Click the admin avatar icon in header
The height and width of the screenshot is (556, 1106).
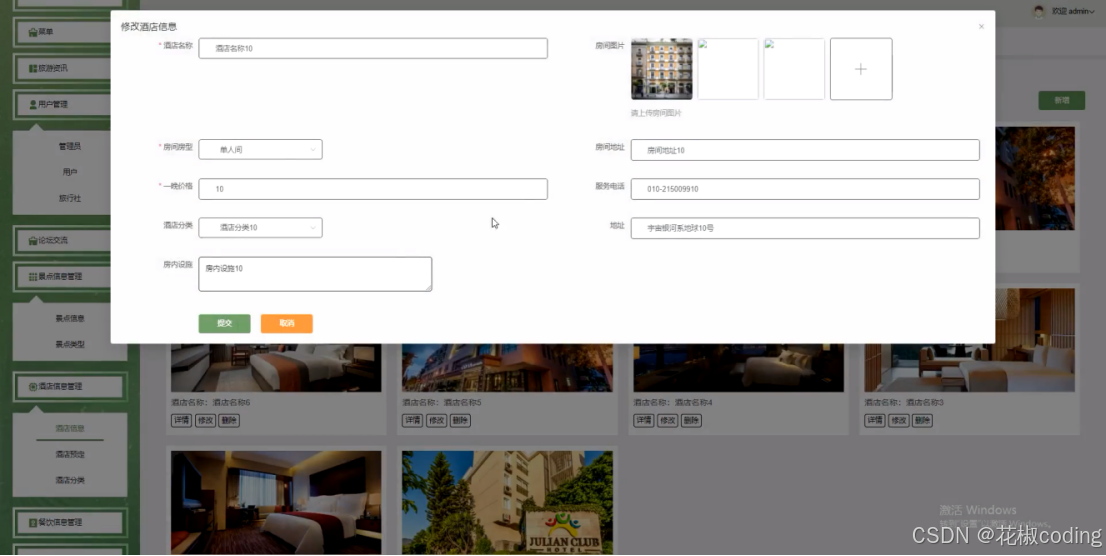1038,11
